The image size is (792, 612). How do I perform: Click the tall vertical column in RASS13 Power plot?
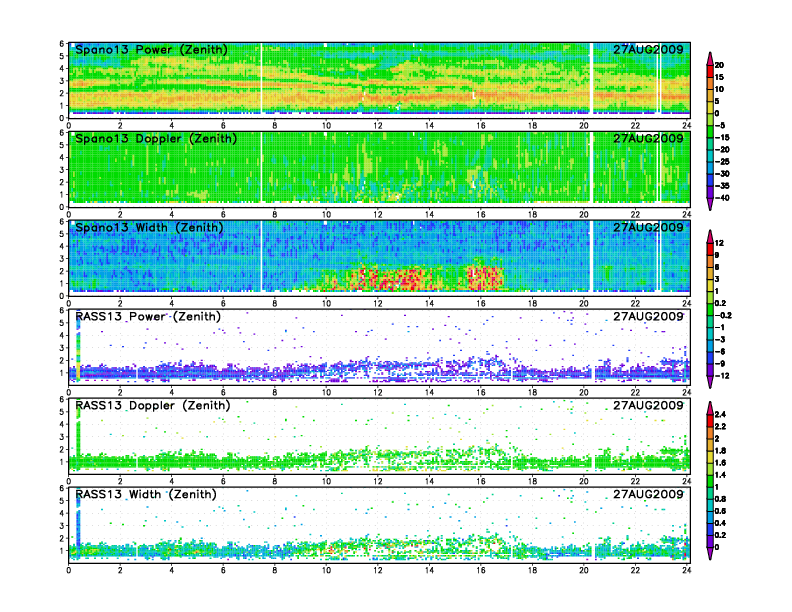(x=78, y=345)
